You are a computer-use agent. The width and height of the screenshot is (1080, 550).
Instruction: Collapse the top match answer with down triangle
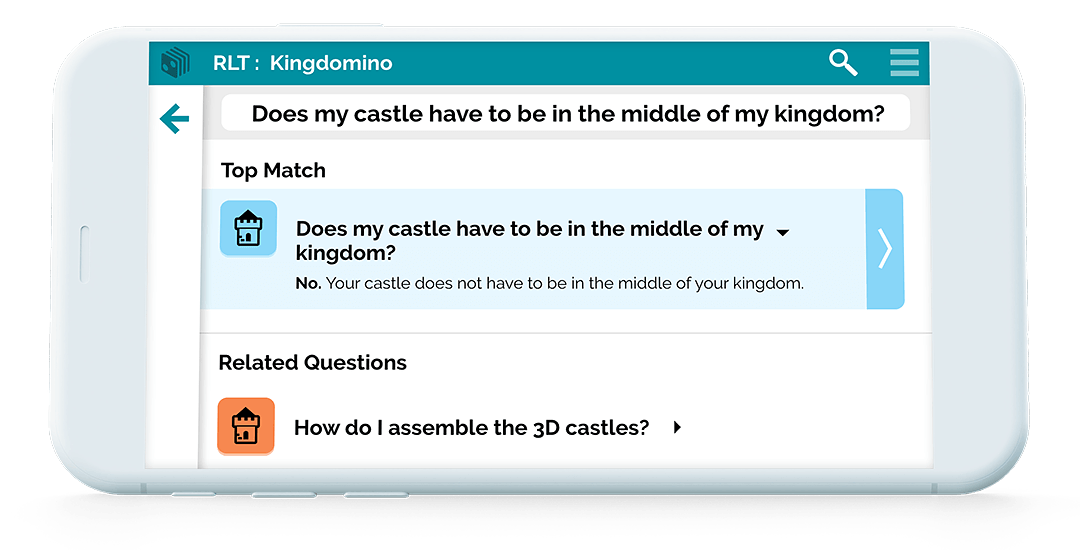click(782, 233)
